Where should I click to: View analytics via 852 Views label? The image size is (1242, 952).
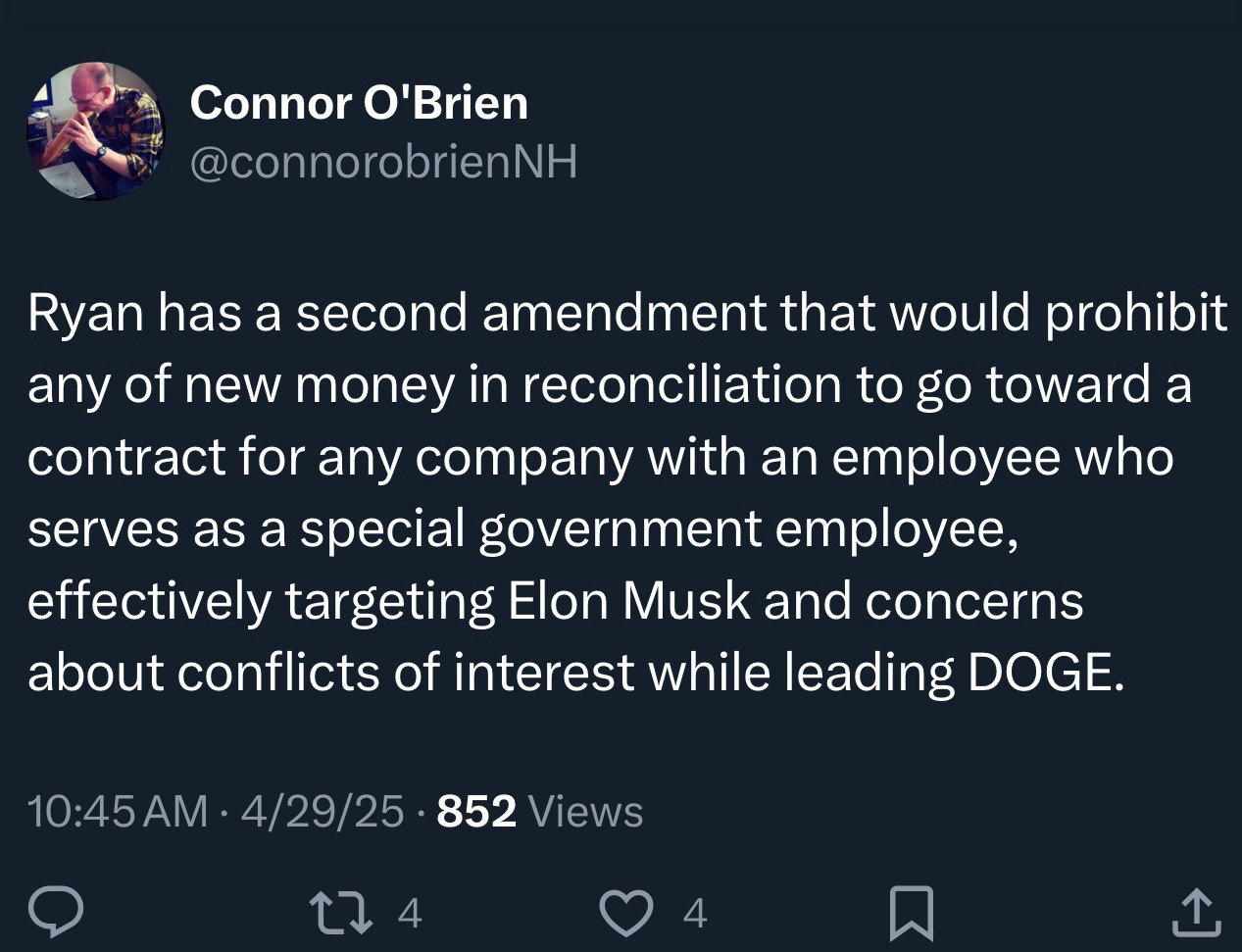(540, 811)
